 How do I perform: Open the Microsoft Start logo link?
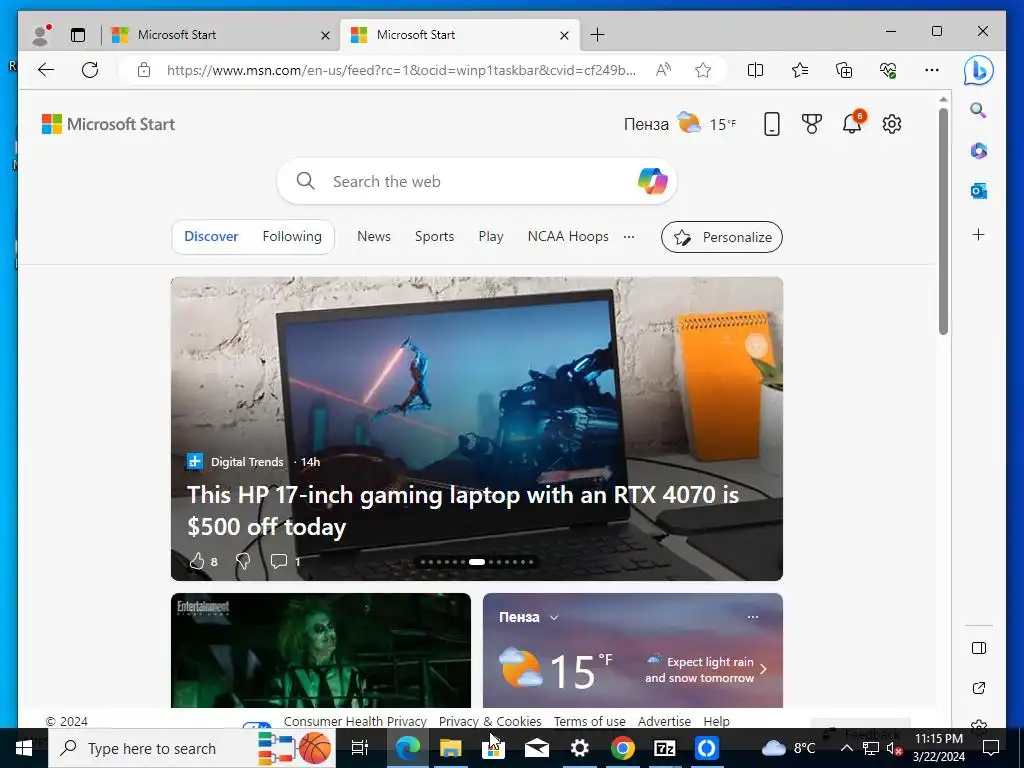tap(108, 124)
